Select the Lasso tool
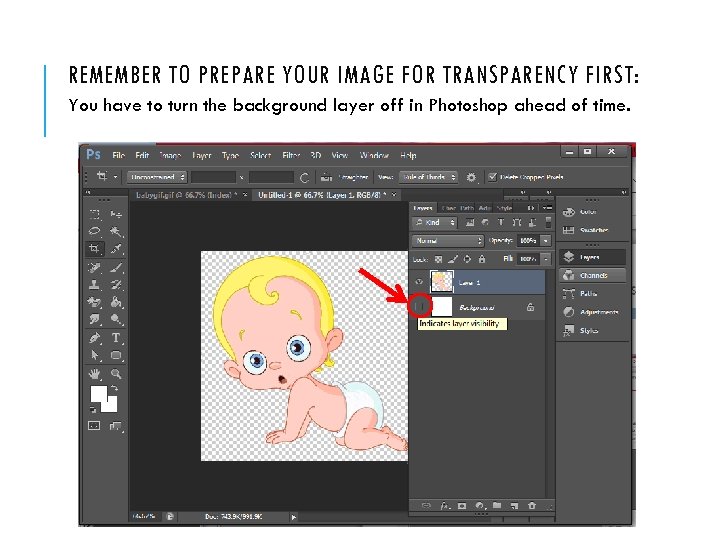This screenshot has width=720, height=540. pos(95,231)
